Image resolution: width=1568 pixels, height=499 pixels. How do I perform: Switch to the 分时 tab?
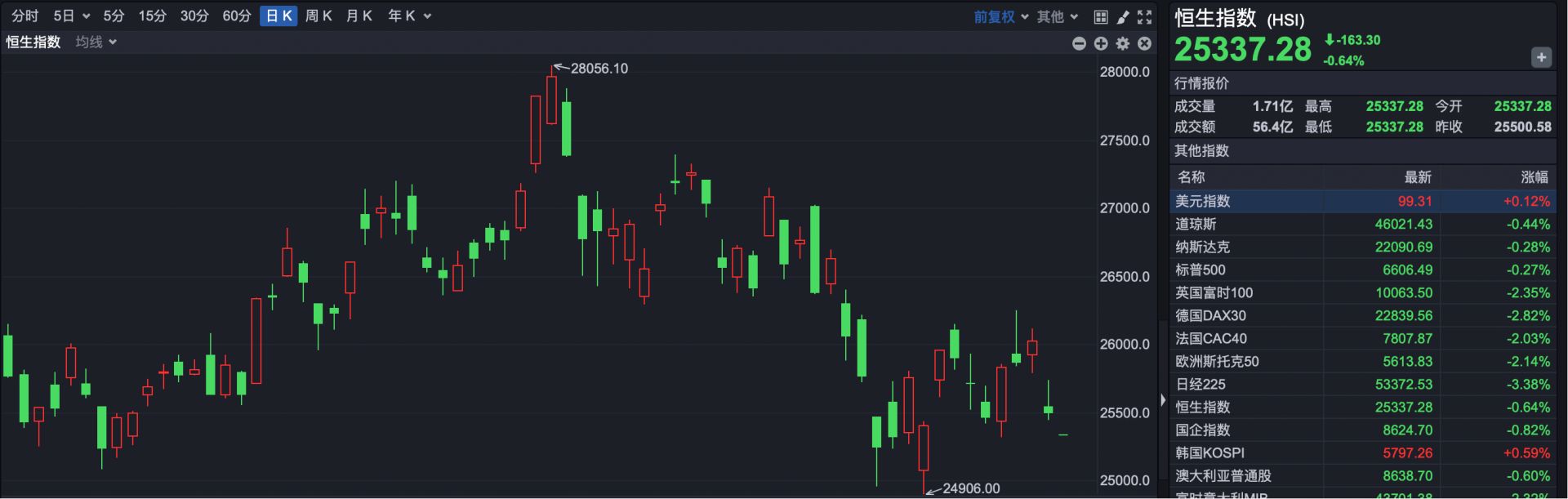tap(24, 16)
